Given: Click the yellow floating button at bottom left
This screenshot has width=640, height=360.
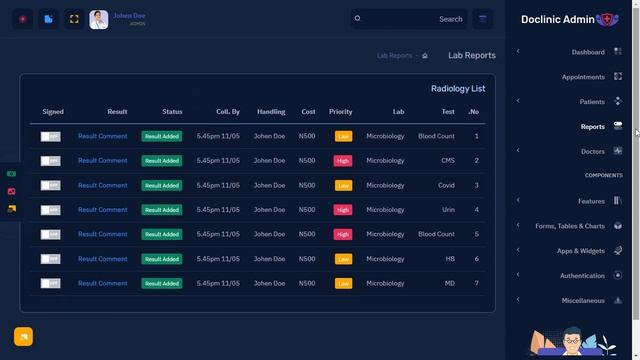Looking at the screenshot, I should [23, 337].
